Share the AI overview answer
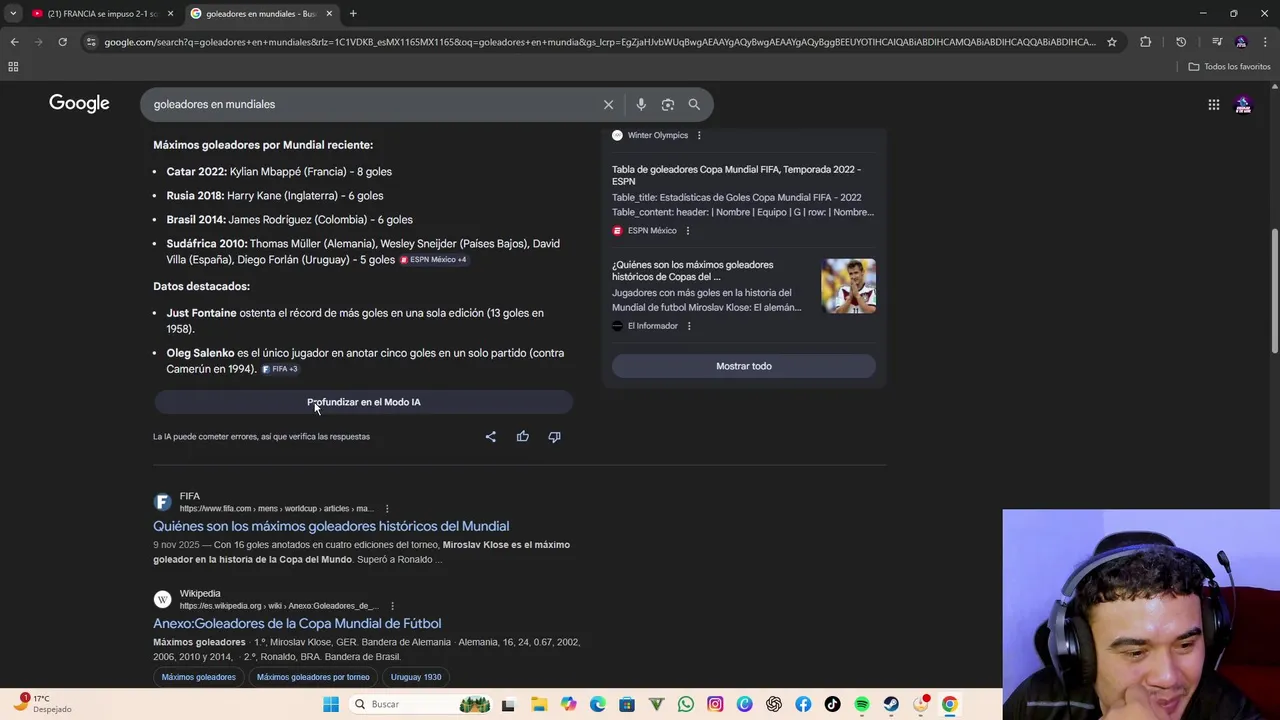This screenshot has height=720, width=1280. click(x=490, y=436)
